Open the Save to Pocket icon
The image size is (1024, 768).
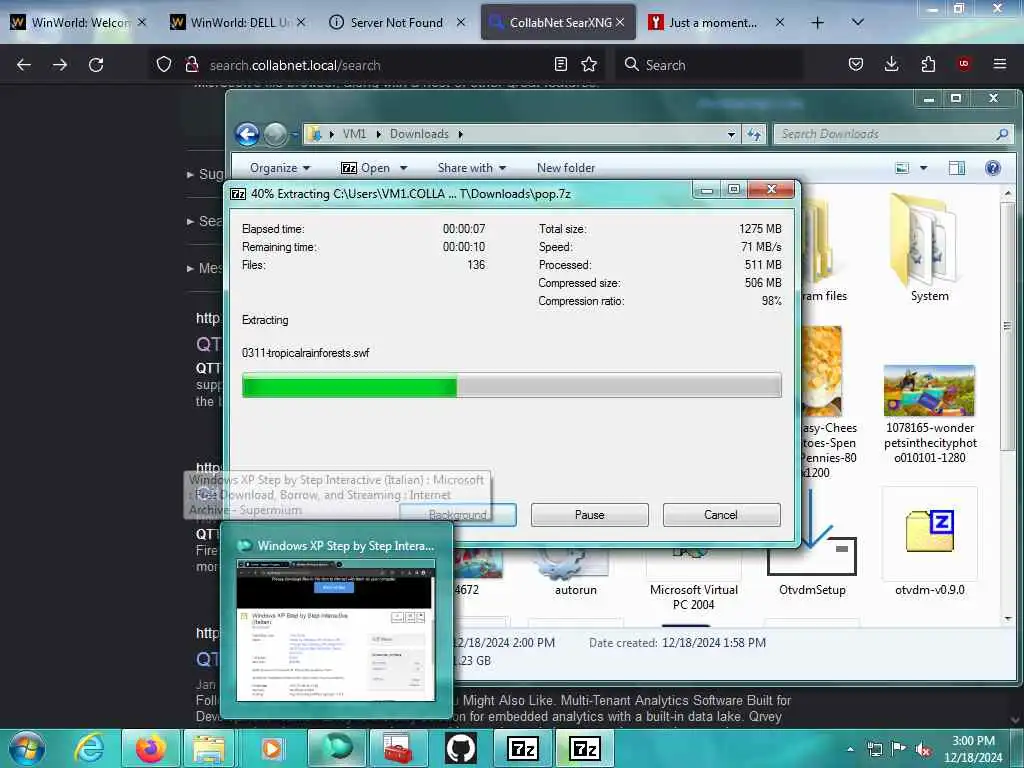click(856, 64)
